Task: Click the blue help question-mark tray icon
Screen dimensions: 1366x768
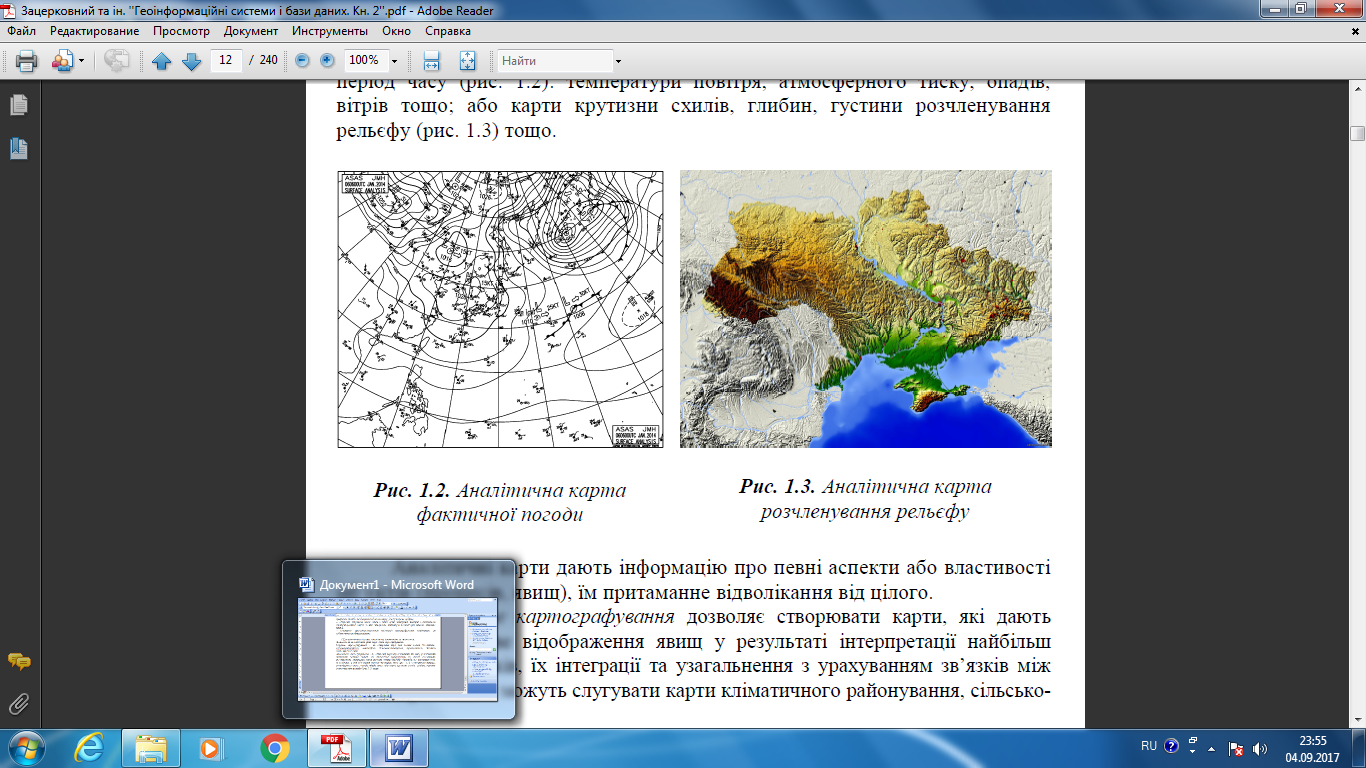Action: pyautogui.click(x=1171, y=746)
